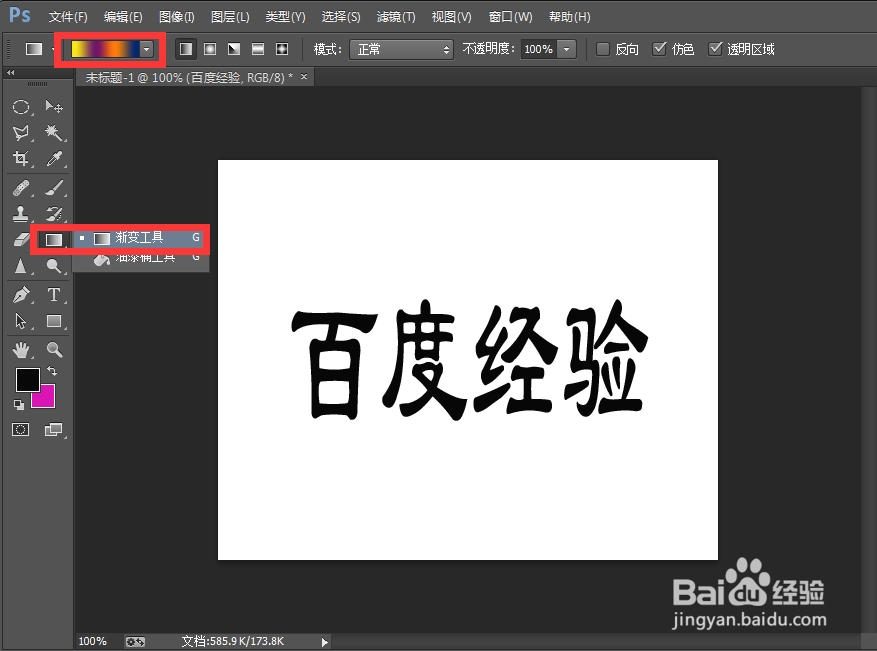Open the 图层(L) menu

pyautogui.click(x=230, y=17)
